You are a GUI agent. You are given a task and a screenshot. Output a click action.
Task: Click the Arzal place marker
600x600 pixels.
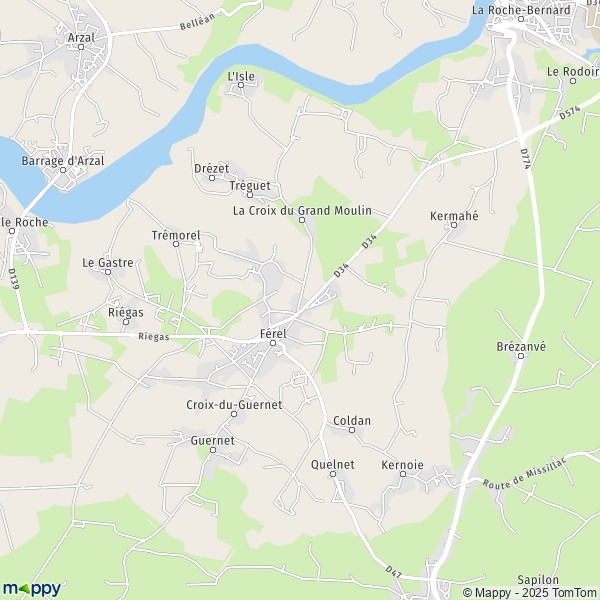(x=81, y=47)
